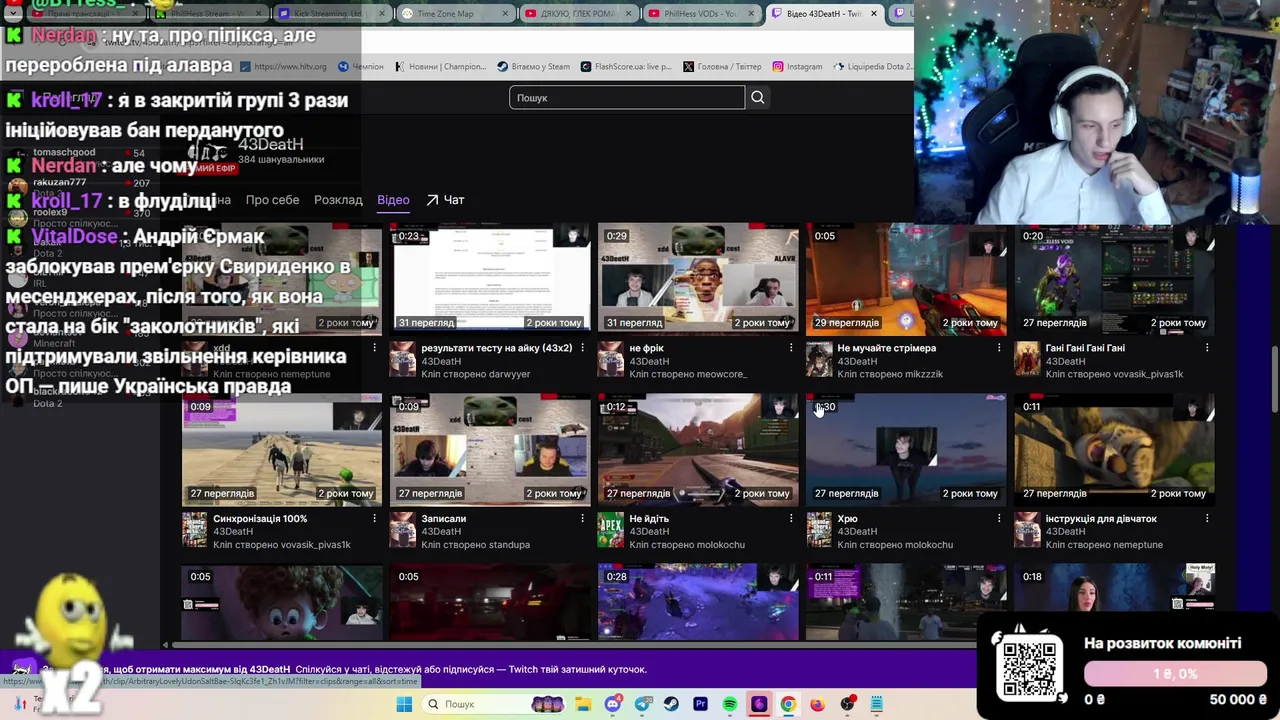
Task: Click game icon beside 'Записали' clip
Action: (403, 530)
